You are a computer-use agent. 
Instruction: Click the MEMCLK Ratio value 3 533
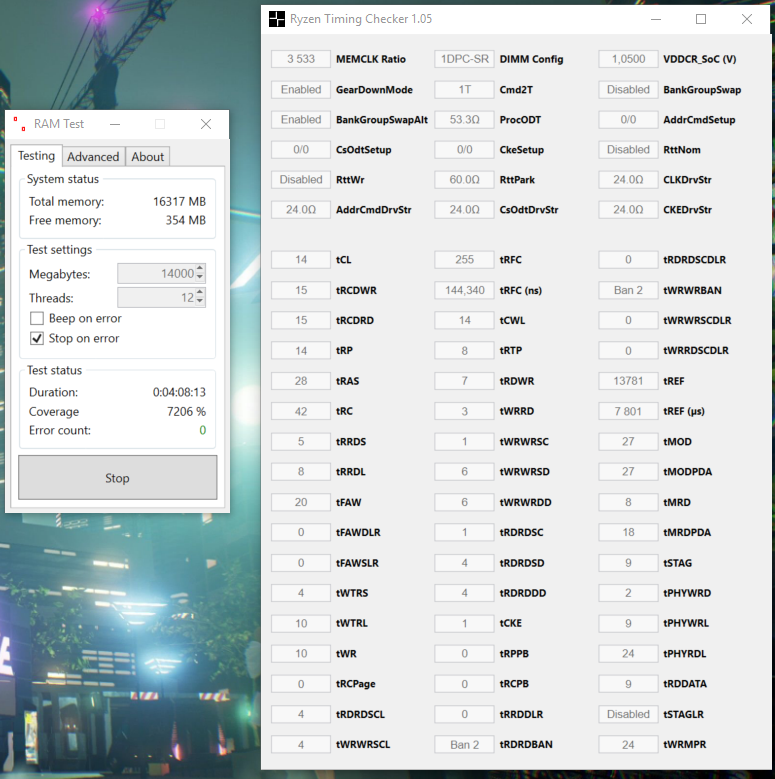pos(301,59)
